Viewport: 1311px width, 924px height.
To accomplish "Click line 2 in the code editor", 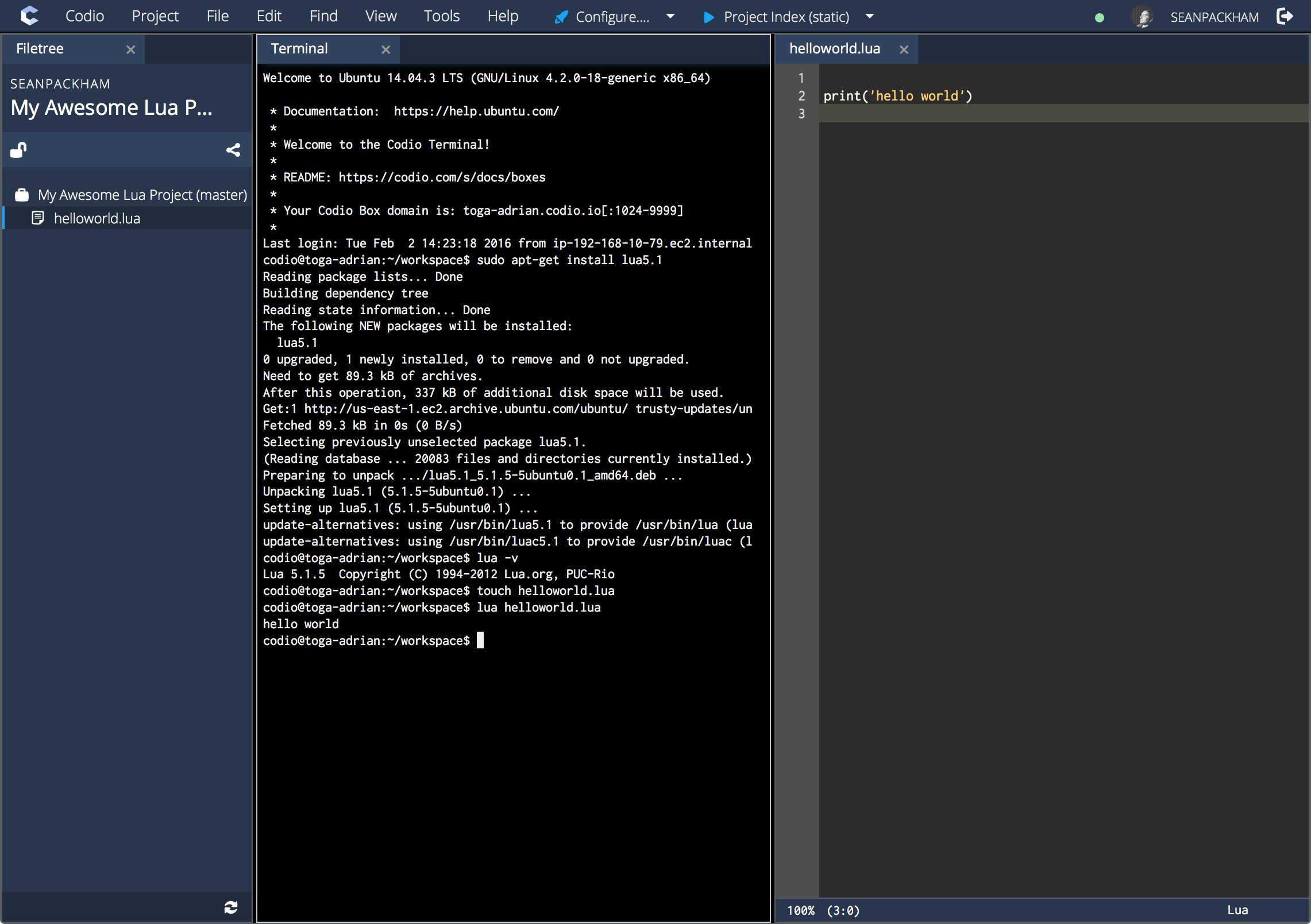I will click(898, 96).
